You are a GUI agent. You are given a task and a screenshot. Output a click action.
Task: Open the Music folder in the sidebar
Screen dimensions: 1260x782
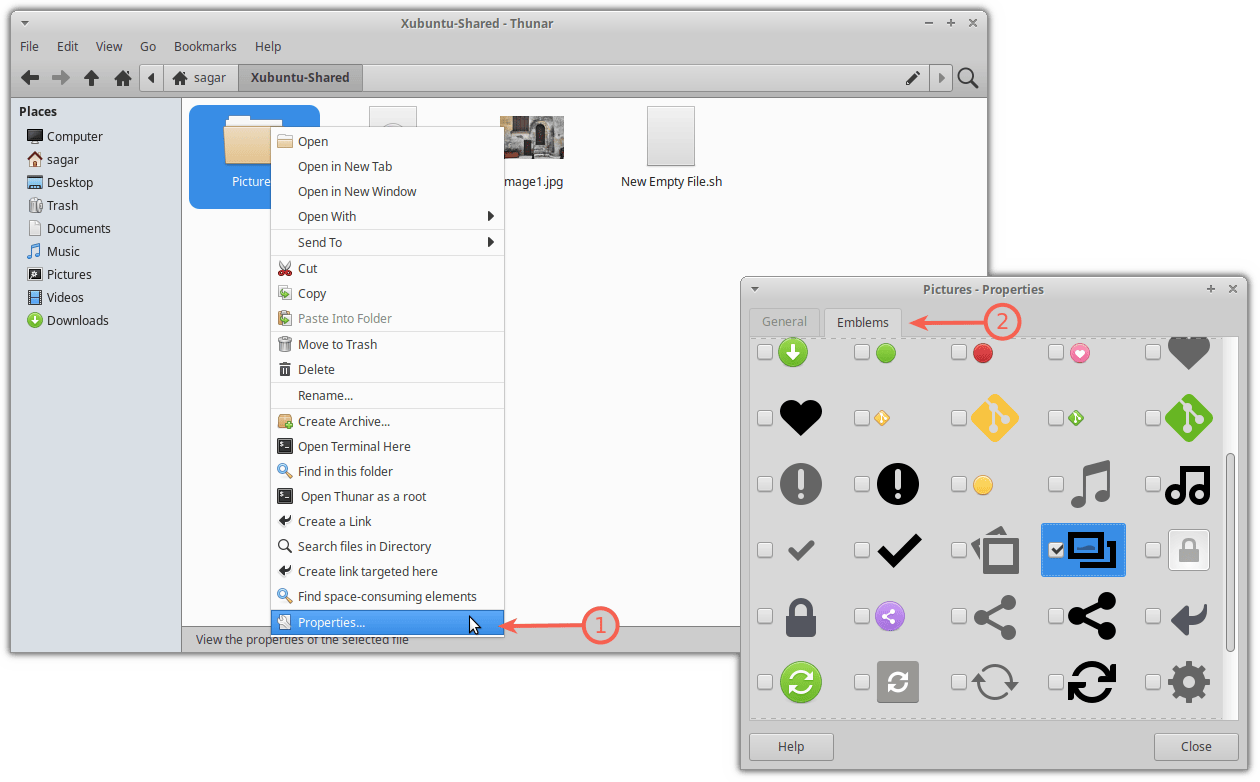point(63,251)
